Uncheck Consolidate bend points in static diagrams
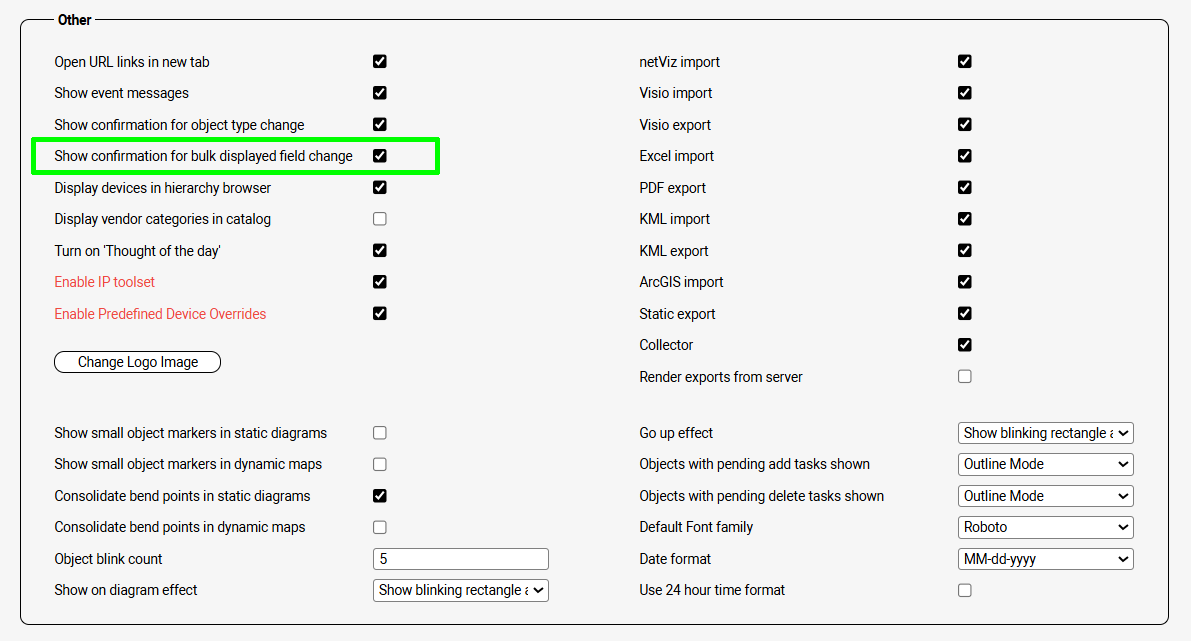 380,496
